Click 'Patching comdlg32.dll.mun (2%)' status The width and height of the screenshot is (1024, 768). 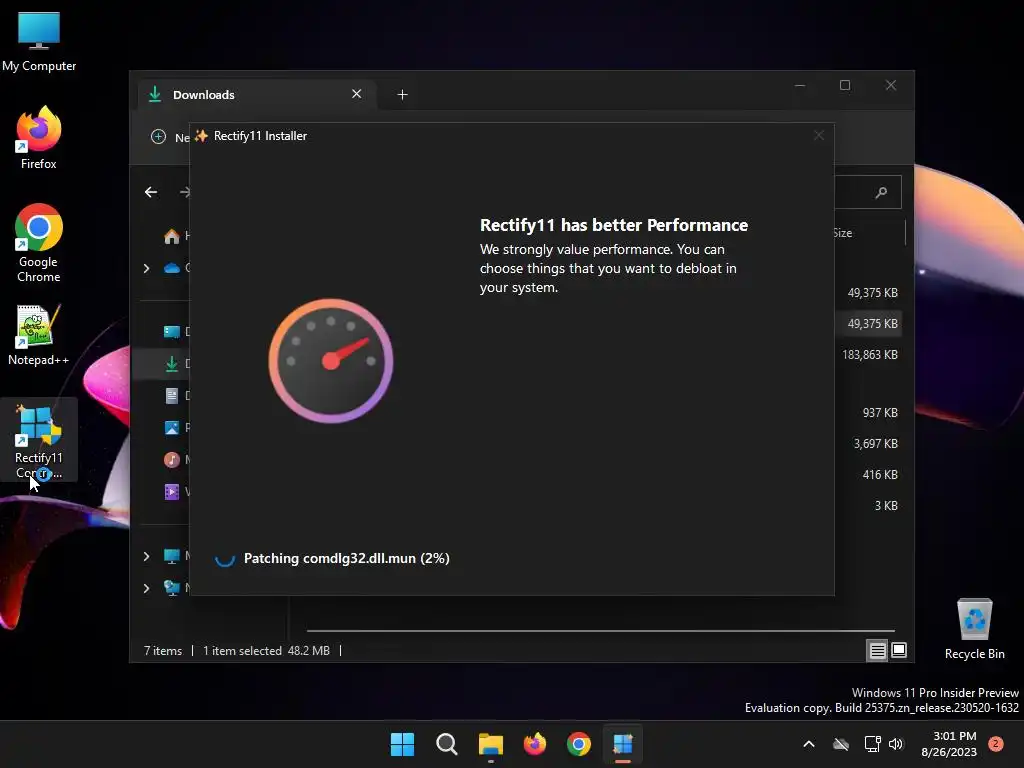(347, 558)
